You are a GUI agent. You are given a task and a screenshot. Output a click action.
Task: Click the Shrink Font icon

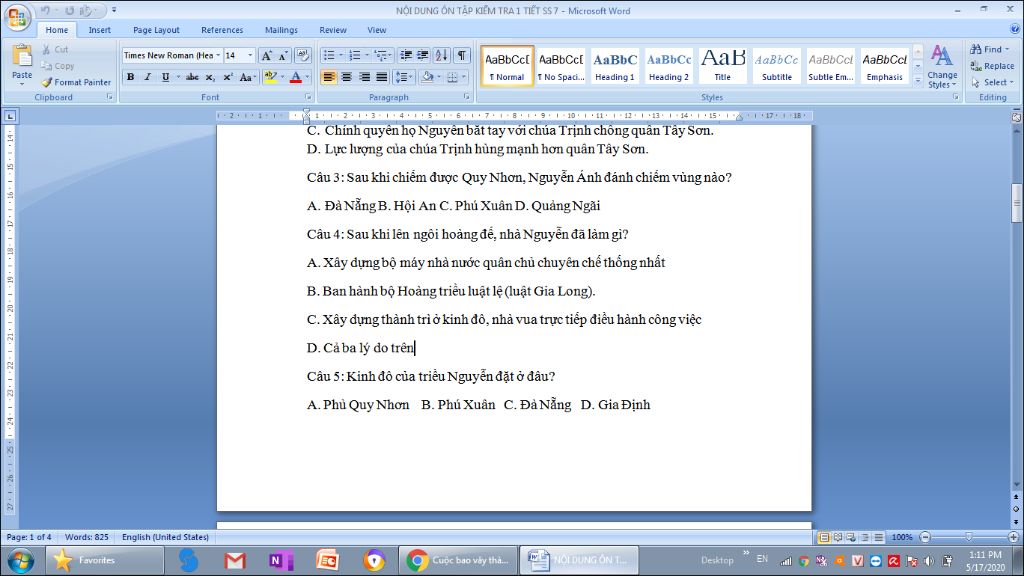point(283,56)
